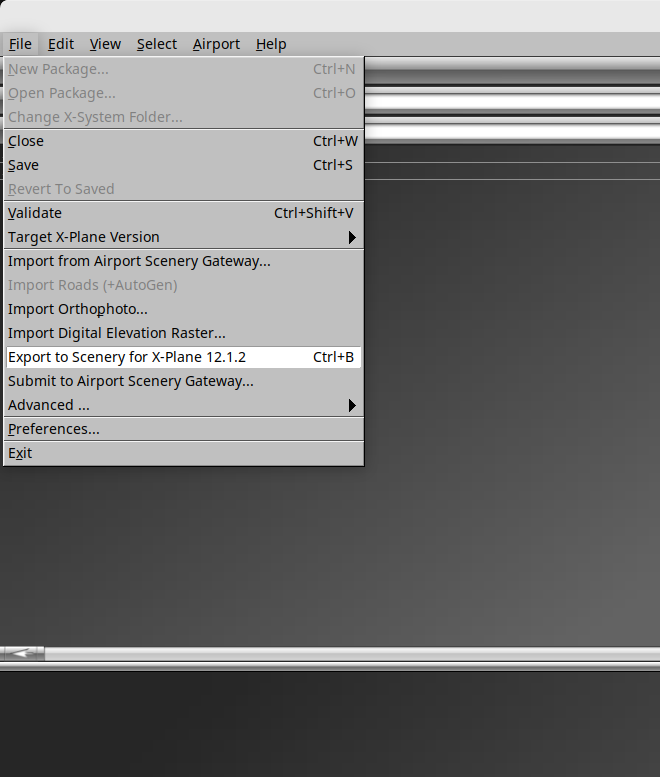Click the left arrow scrollbar button
Image resolution: width=660 pixels, height=777 pixels.
click(22, 654)
